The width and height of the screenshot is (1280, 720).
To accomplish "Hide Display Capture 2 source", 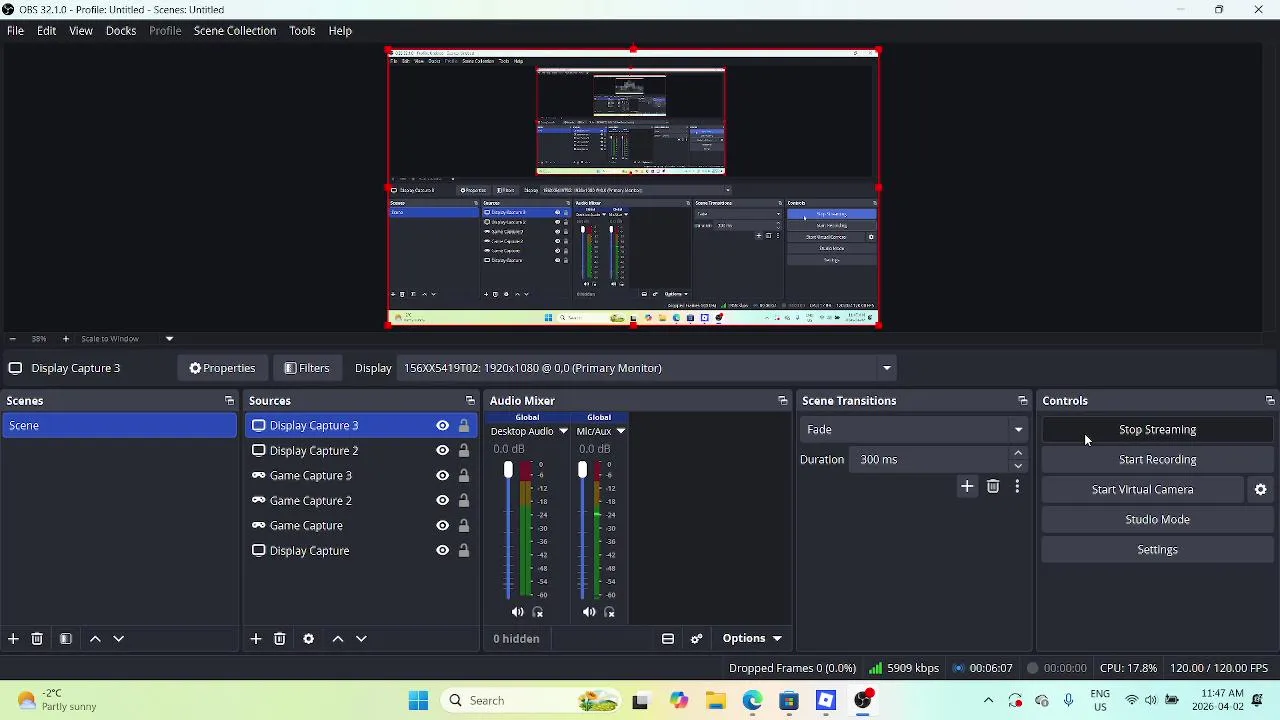I will pyautogui.click(x=442, y=451).
